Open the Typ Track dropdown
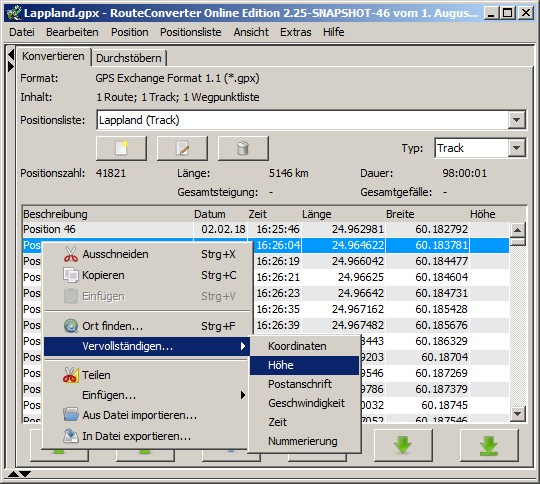 (x=516, y=148)
